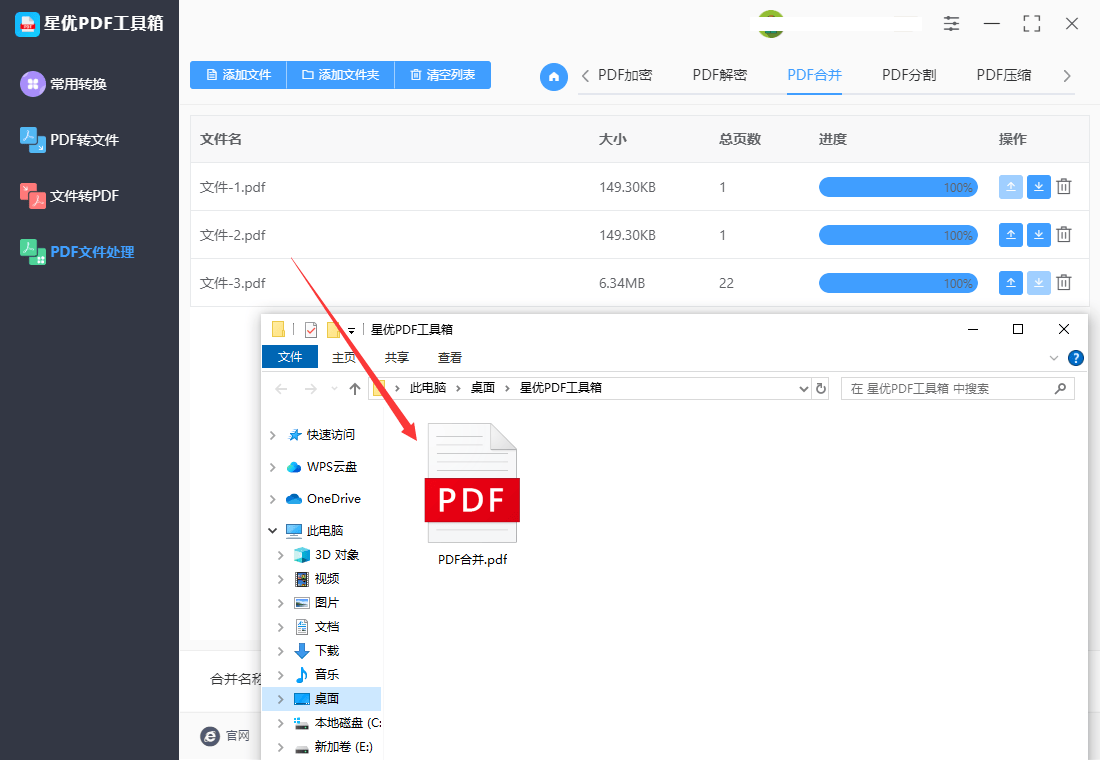The width and height of the screenshot is (1100, 760).
Task: Open Explorer help question-mark icon
Action: [x=1075, y=358]
